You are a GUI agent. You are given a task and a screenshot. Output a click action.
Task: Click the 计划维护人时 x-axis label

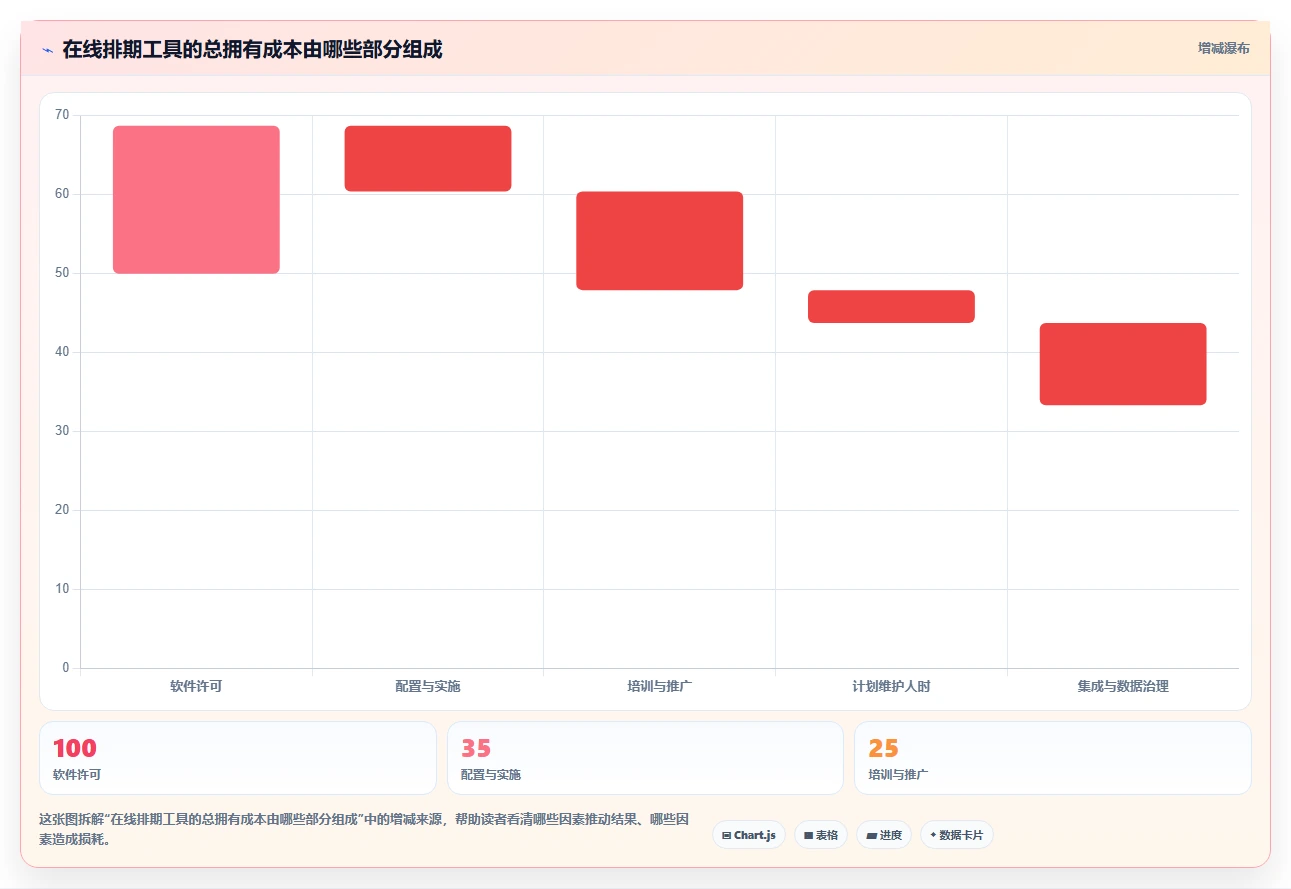pyautogui.click(x=891, y=687)
